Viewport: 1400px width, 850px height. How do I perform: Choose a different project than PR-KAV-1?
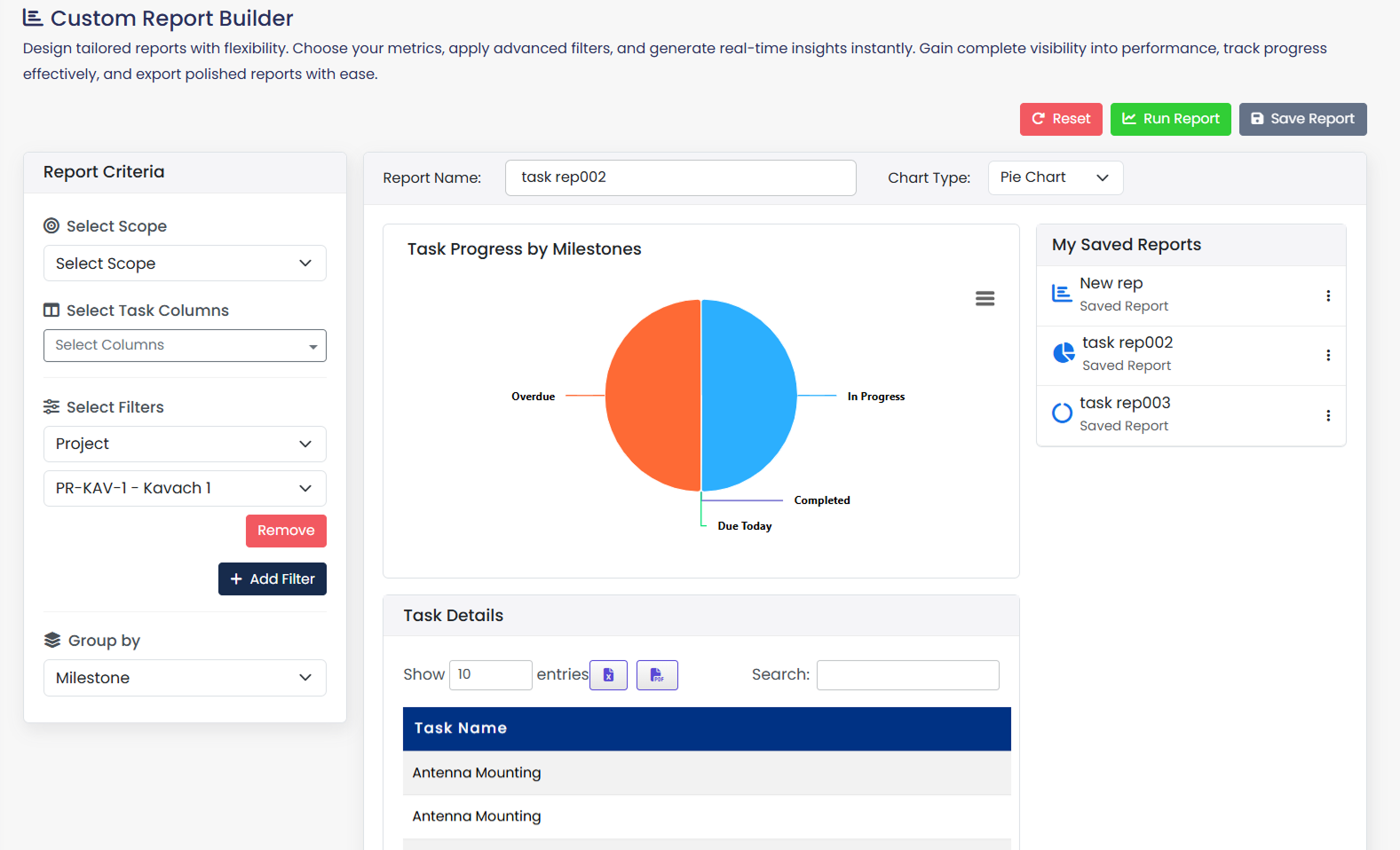[x=185, y=488]
